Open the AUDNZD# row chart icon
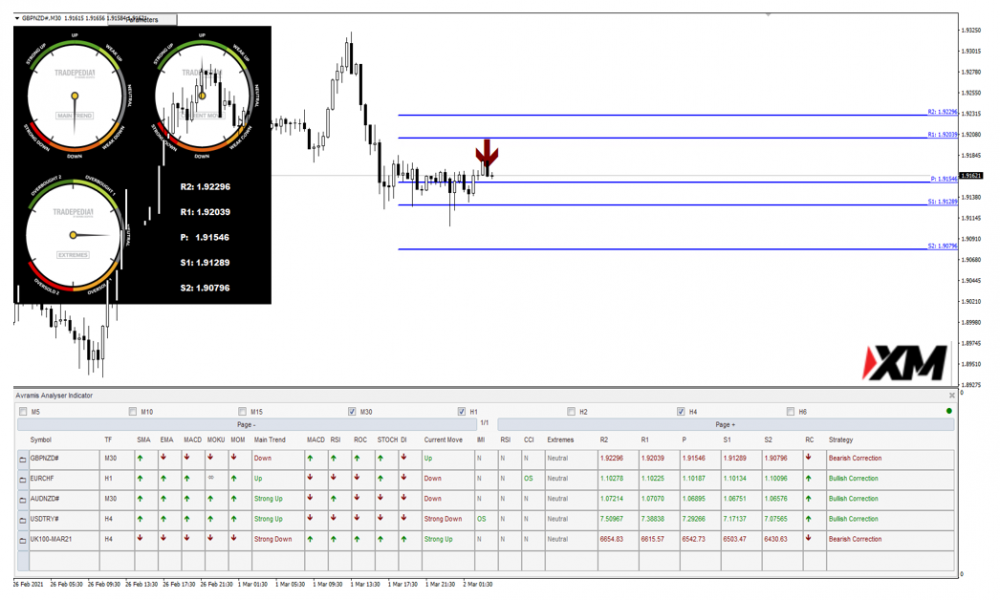This screenshot has width=1000, height=600. 22,499
